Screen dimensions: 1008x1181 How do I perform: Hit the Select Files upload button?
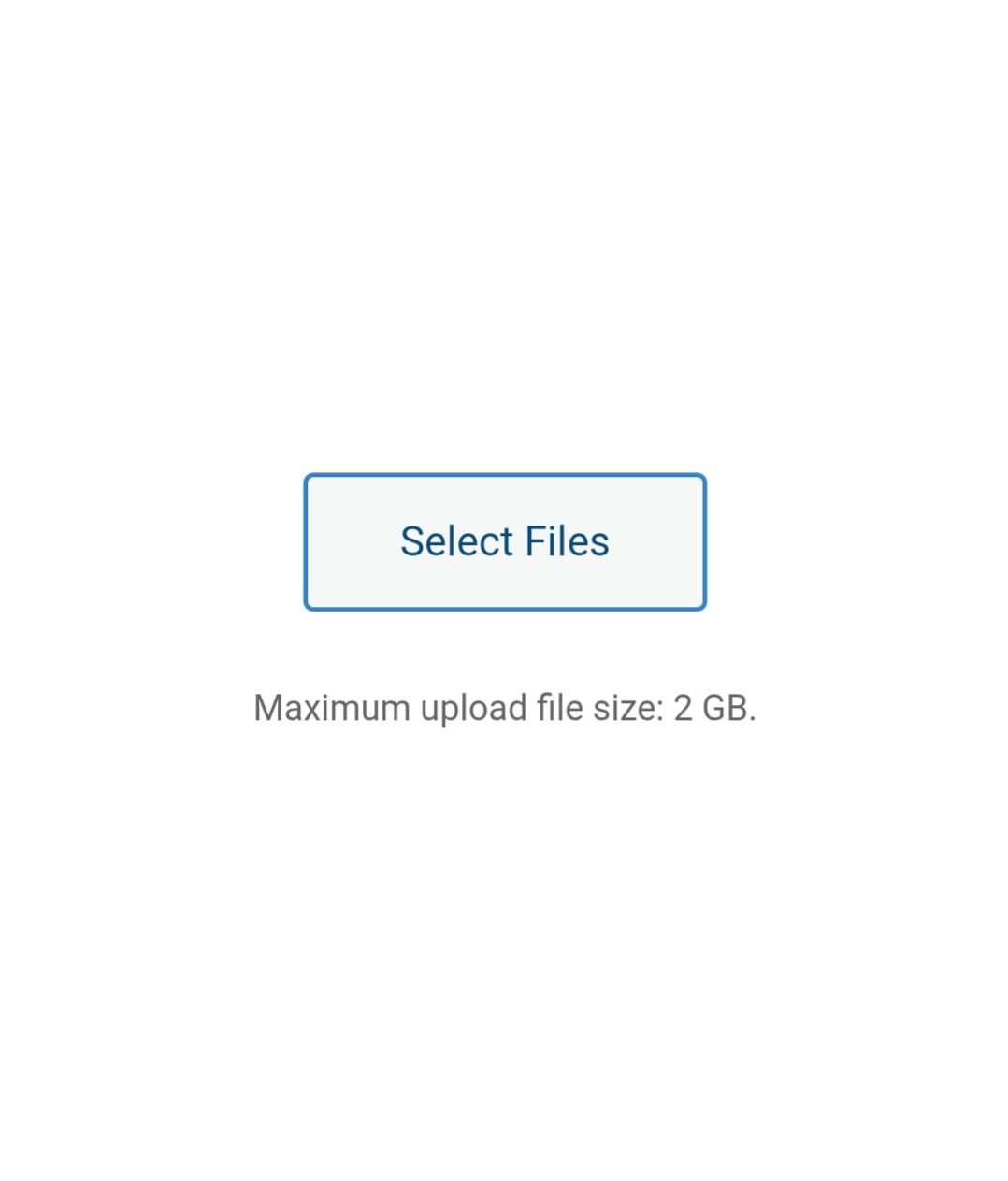click(x=505, y=542)
